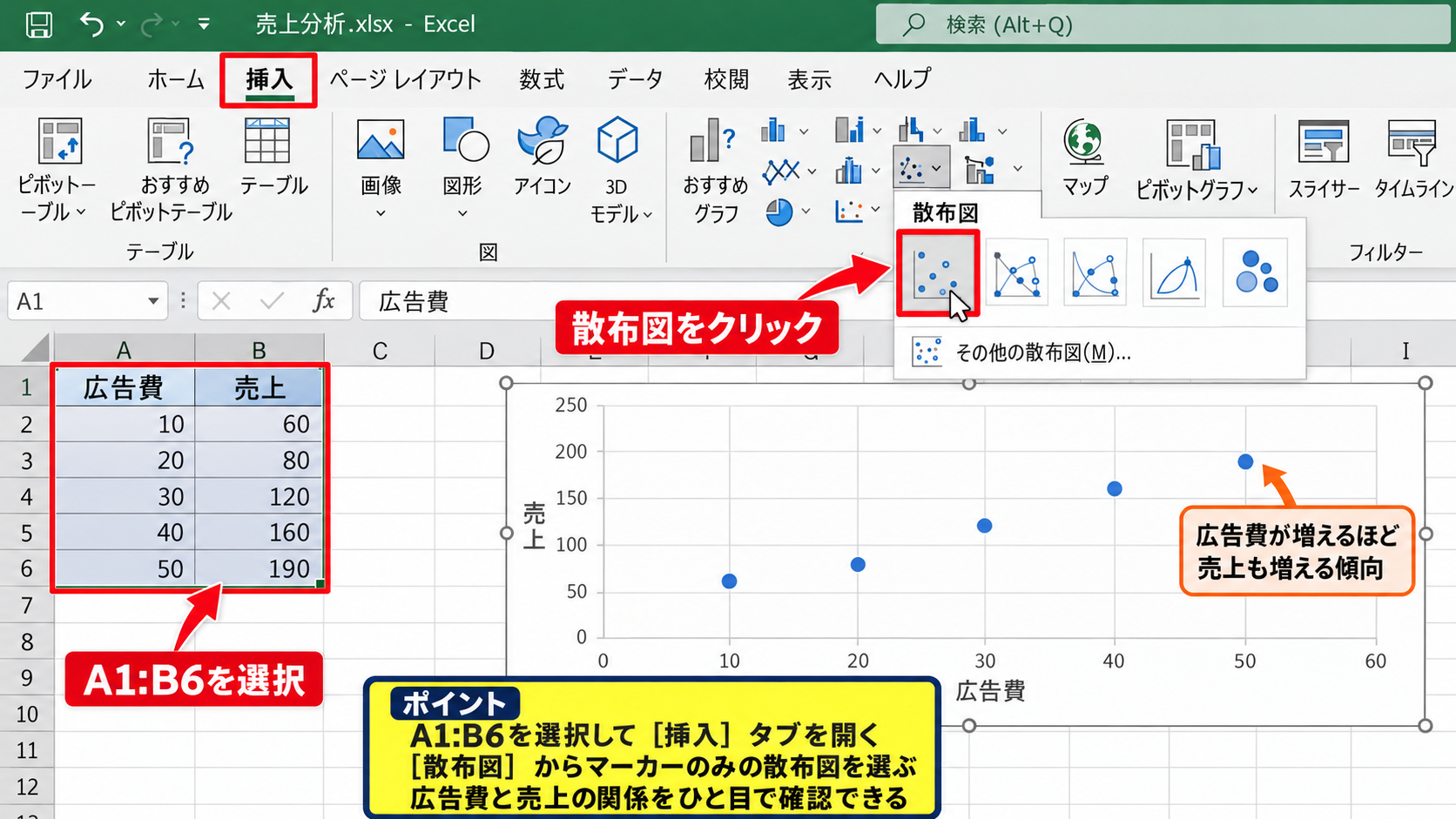Screen dimensions: 1456x819
Task: Switch to the 表示 tab
Action: [809, 79]
